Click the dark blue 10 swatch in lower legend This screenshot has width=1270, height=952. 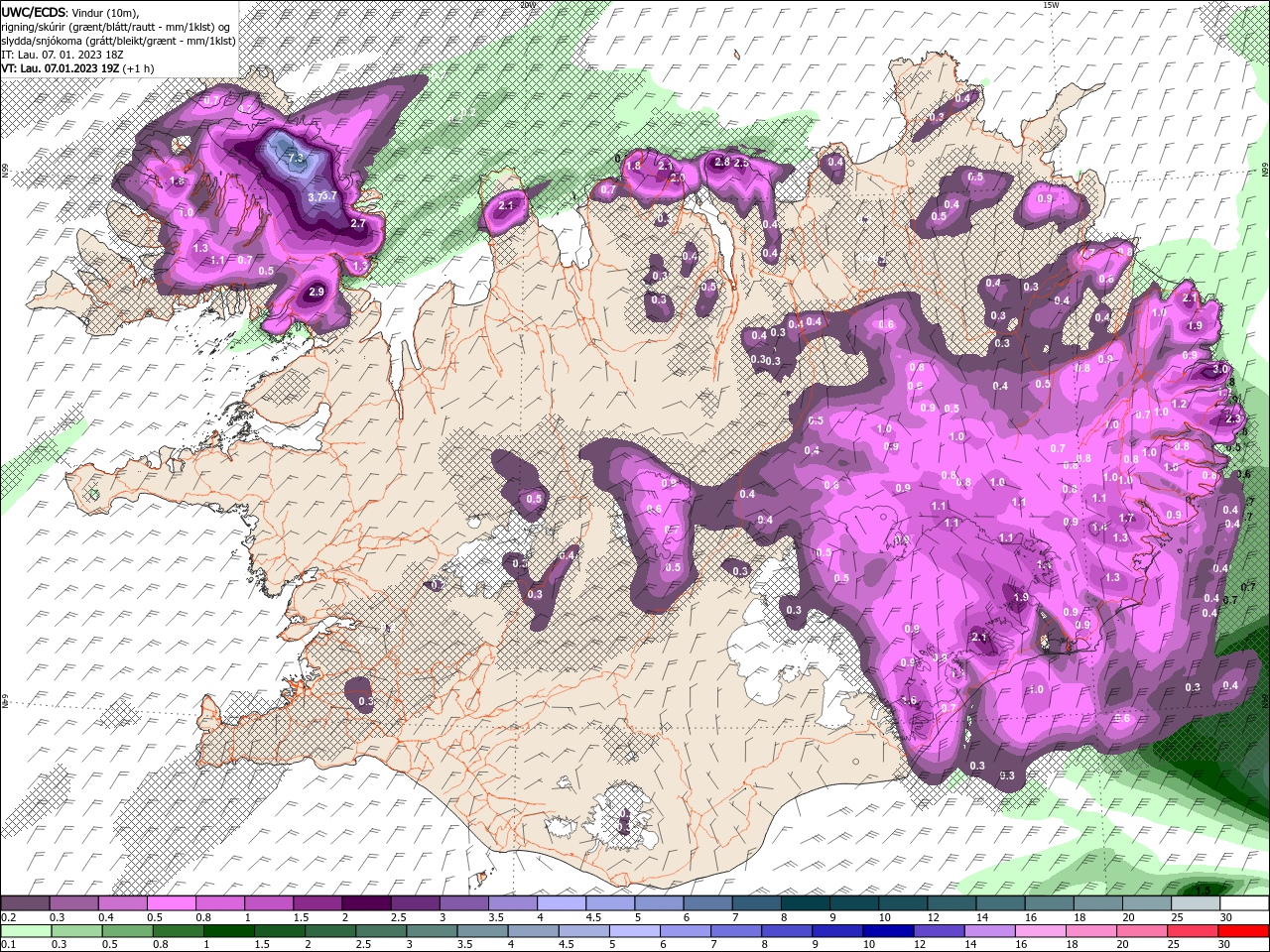pos(887,931)
